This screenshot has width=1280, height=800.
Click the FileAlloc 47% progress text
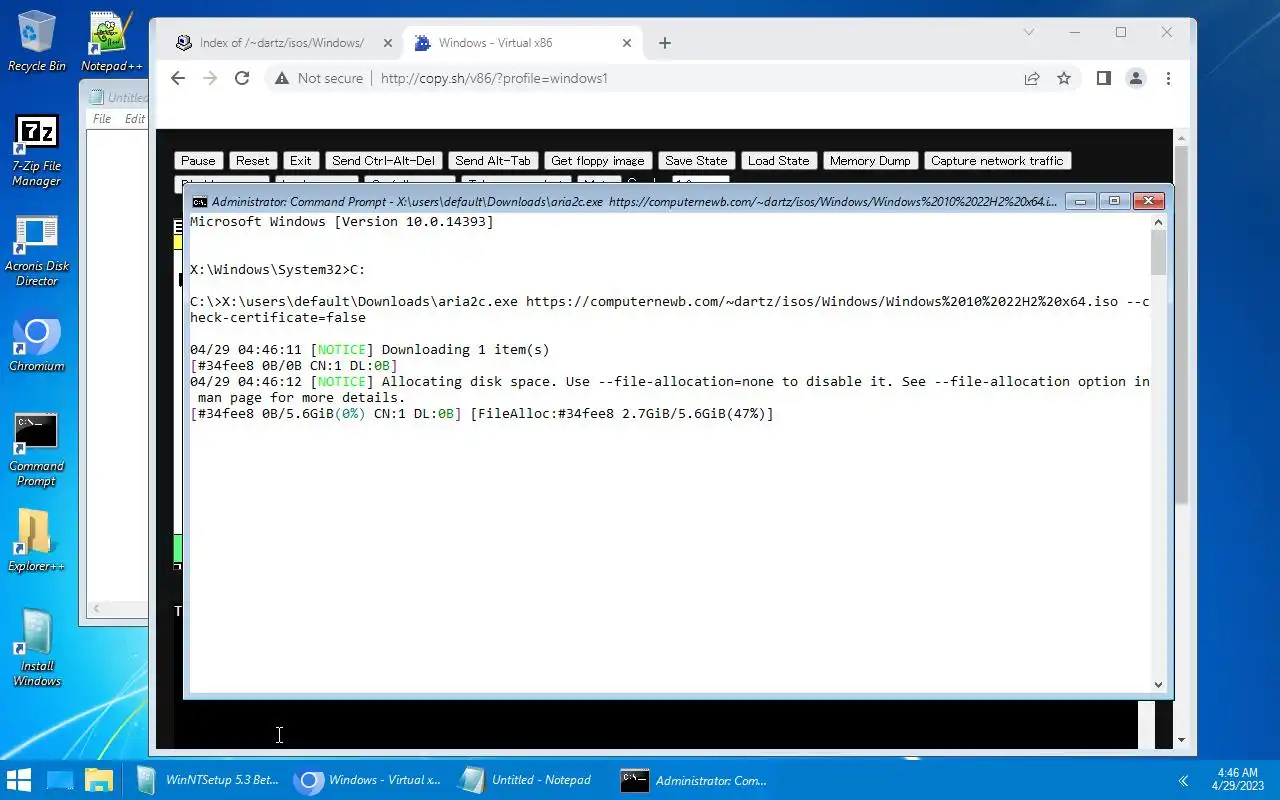tap(622, 414)
